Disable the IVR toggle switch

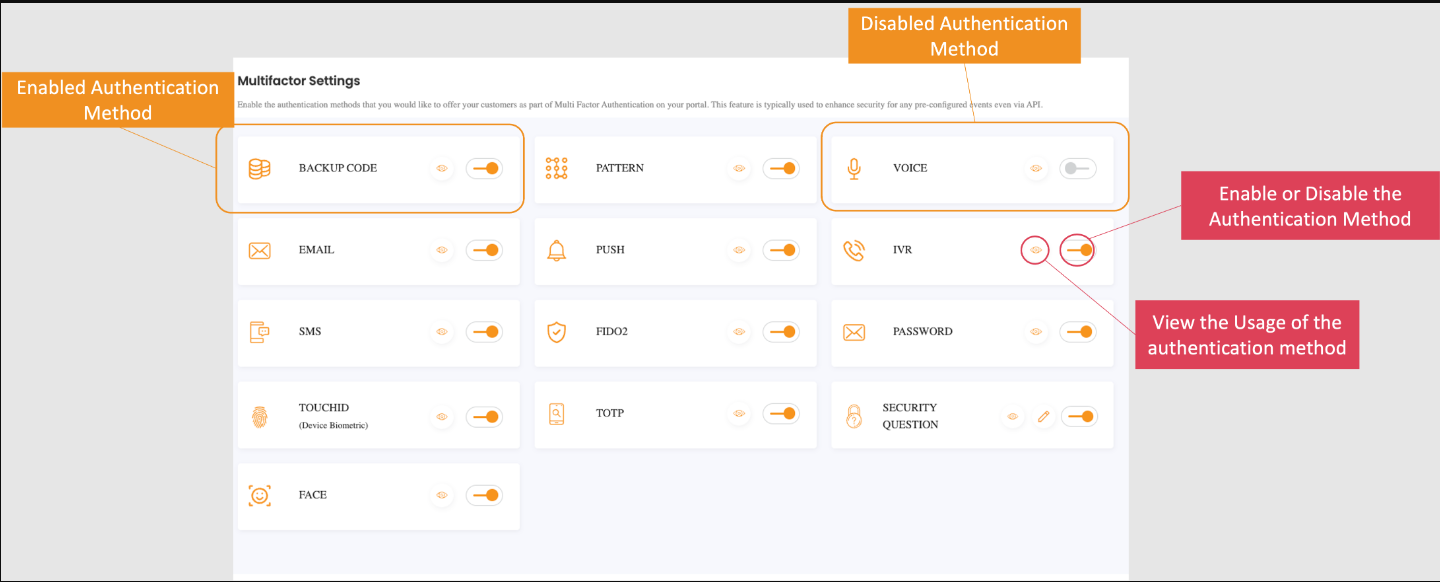click(1077, 250)
